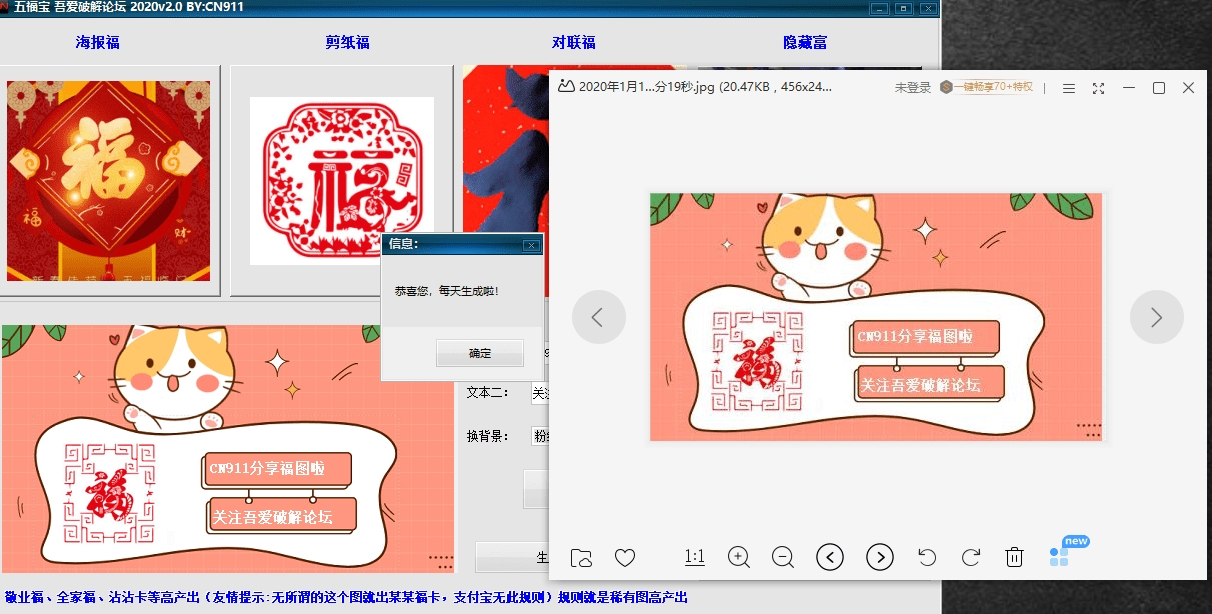Go to previous image using bottom circled arrow
The image size is (1212, 614).
coord(830,557)
